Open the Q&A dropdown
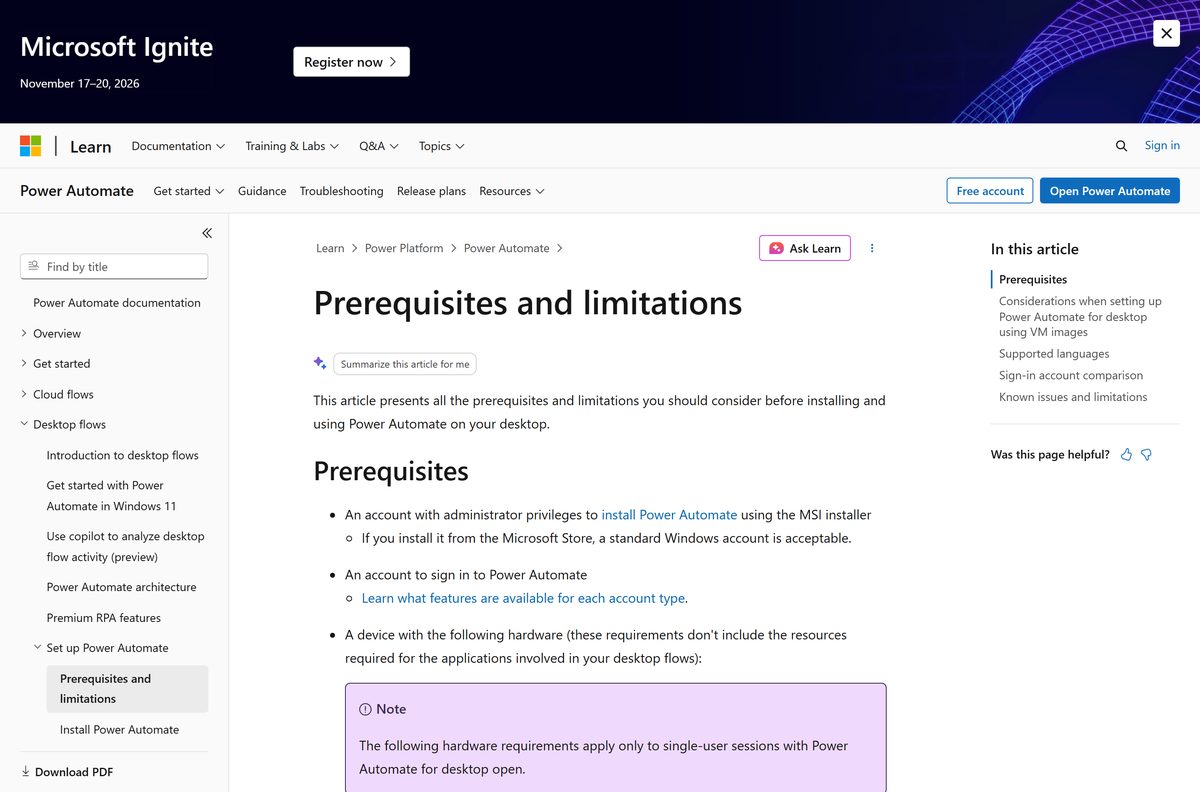Viewport: 1200px width, 792px height. 379,146
